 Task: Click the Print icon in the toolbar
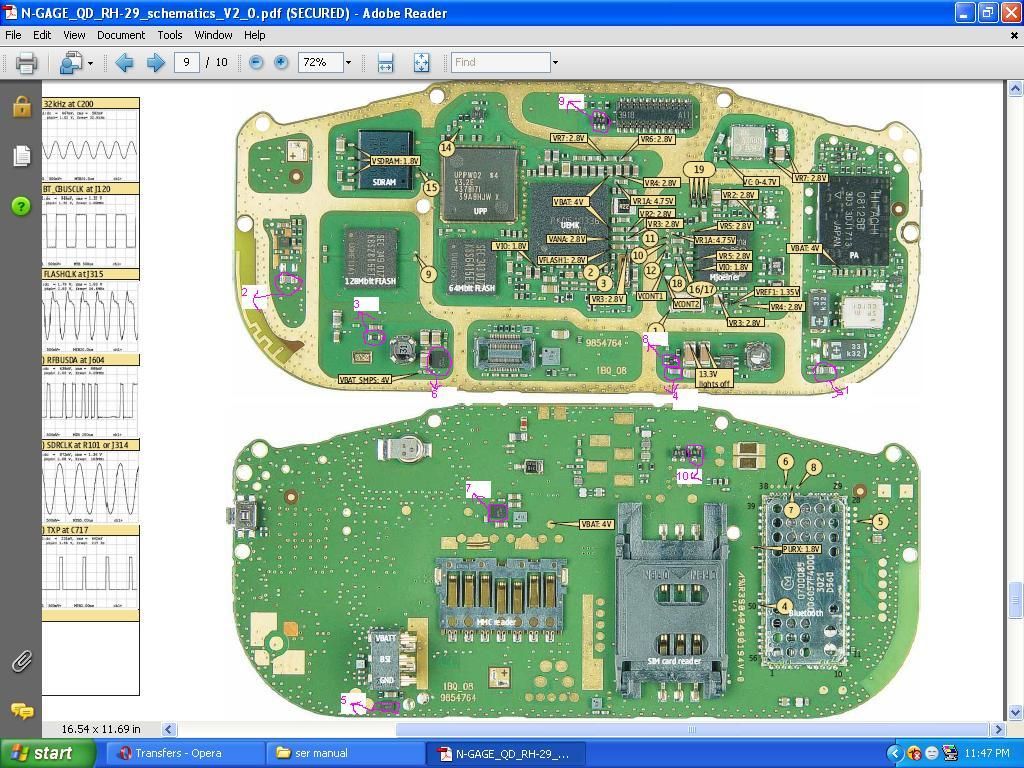(x=26, y=63)
